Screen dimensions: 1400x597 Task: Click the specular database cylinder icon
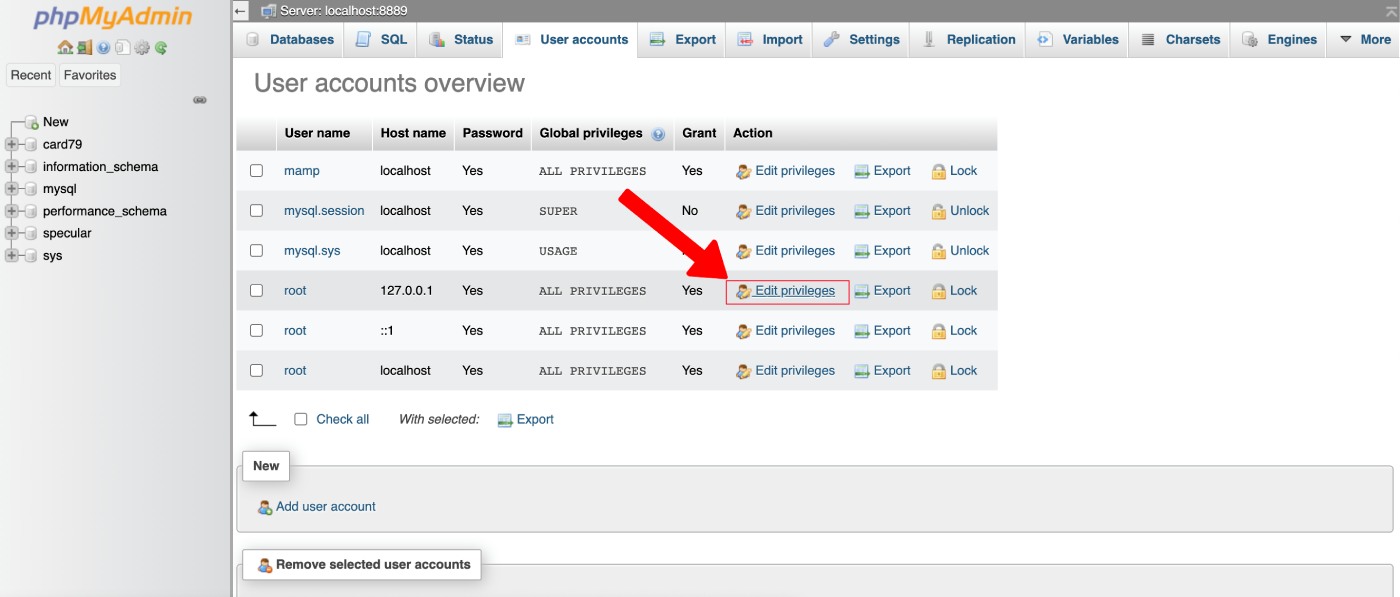click(30, 233)
